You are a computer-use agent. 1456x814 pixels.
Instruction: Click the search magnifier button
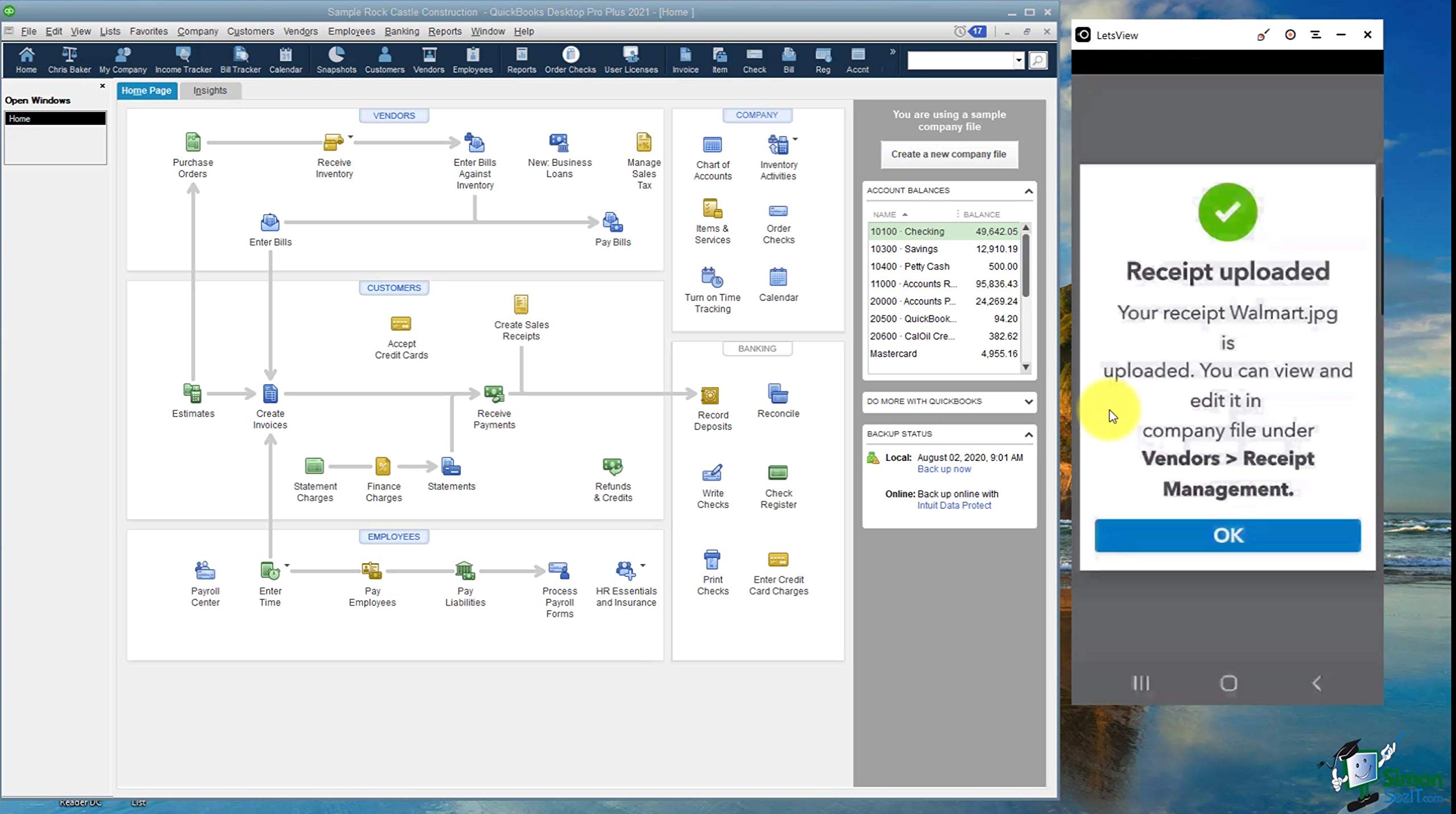1038,60
